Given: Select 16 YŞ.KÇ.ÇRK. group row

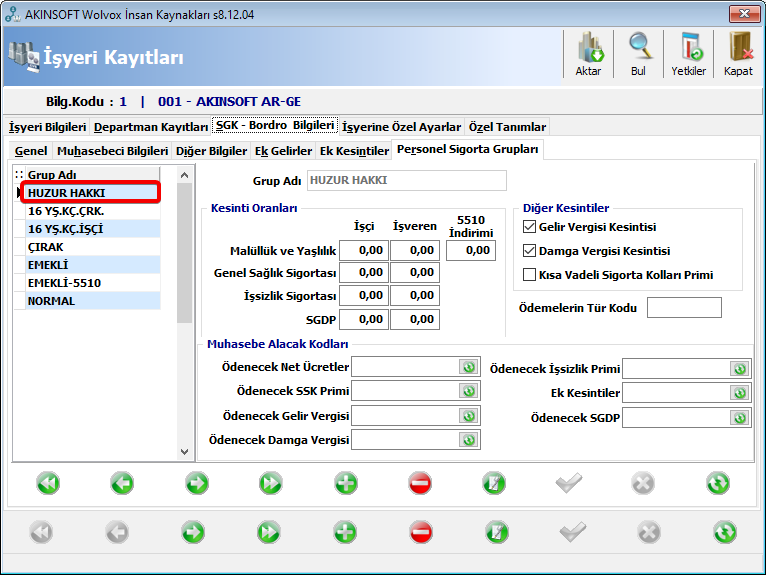Looking at the screenshot, I should (93, 211).
